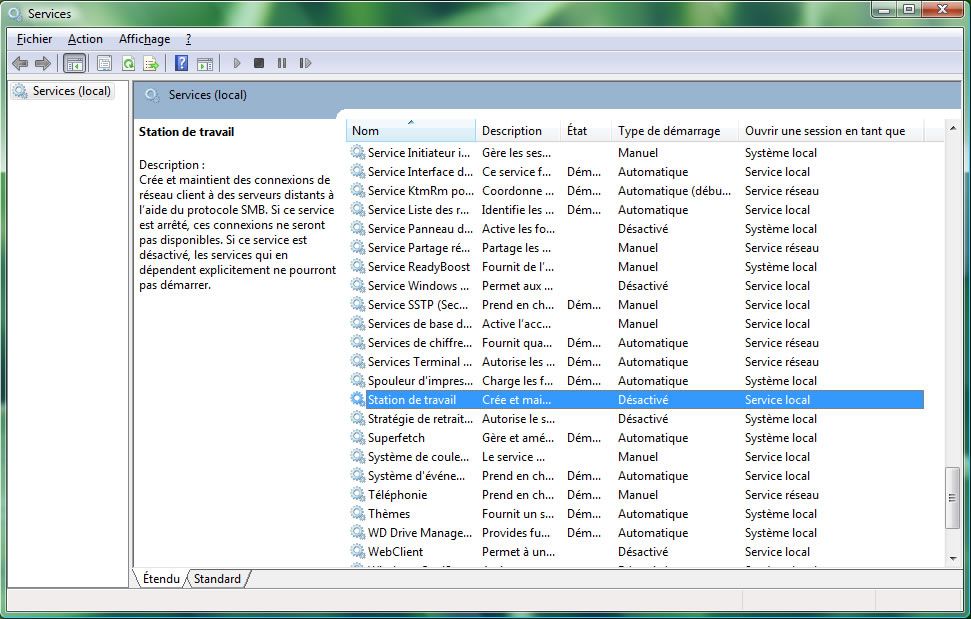This screenshot has height=619, width=971.
Task: Select the Système d'événe... row
Action: (635, 475)
